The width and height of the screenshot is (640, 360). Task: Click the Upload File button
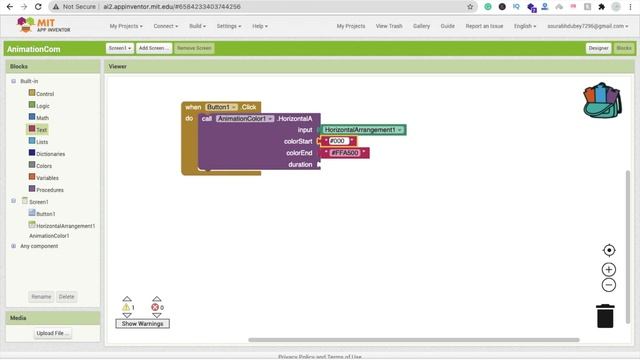pos(53,333)
